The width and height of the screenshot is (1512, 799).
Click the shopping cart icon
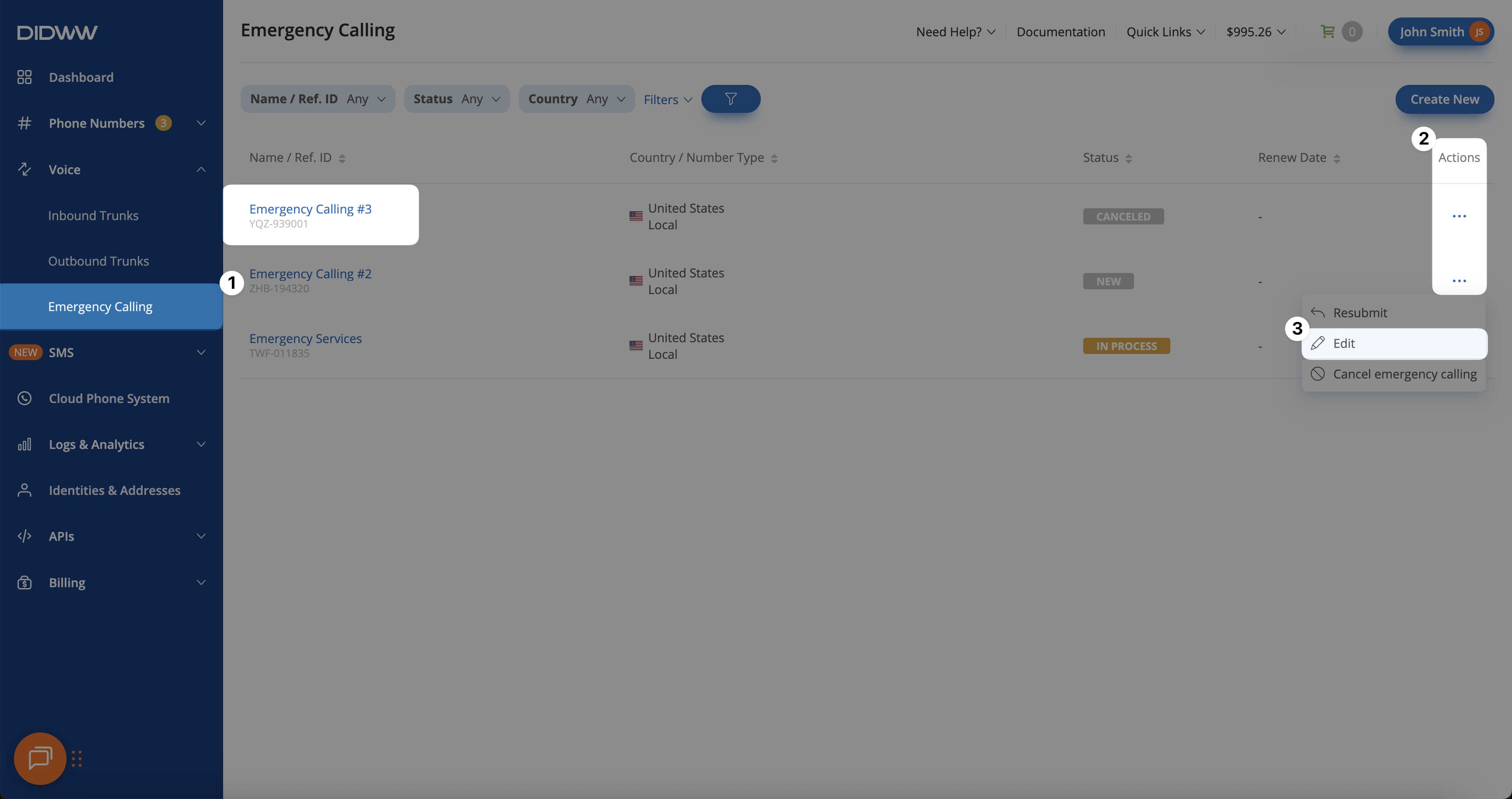[x=1327, y=32]
